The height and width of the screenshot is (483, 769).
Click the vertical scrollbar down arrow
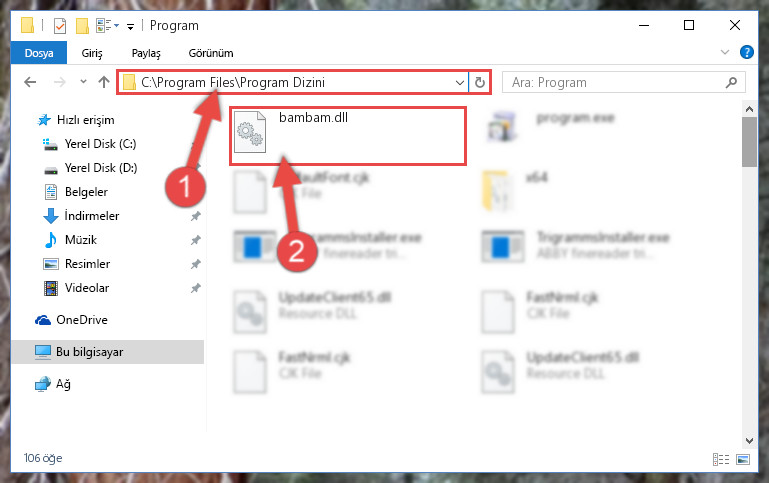pos(749,440)
